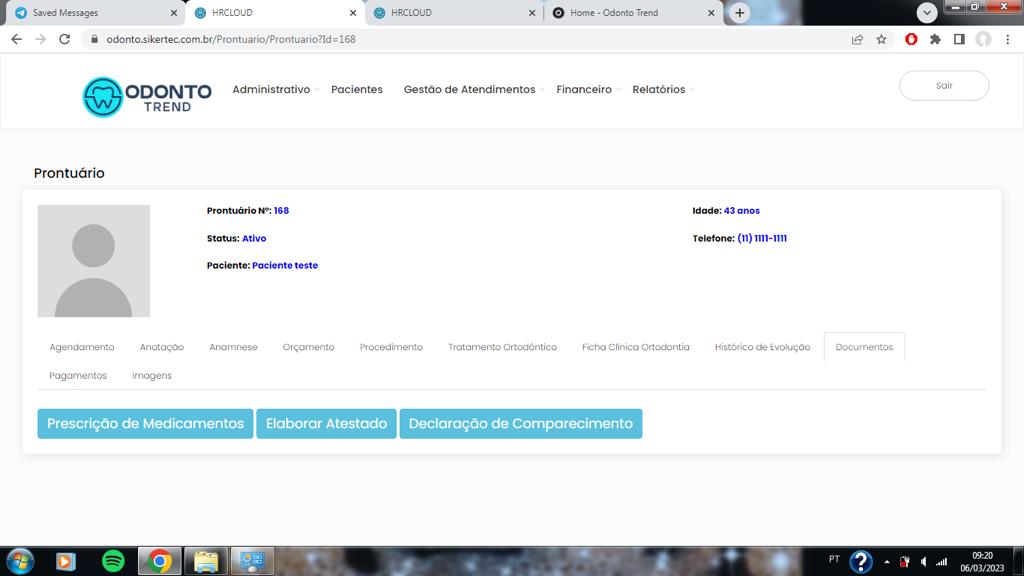Image resolution: width=1024 pixels, height=576 pixels.
Task: Open the tab search chevron in Chrome
Action: click(x=927, y=12)
